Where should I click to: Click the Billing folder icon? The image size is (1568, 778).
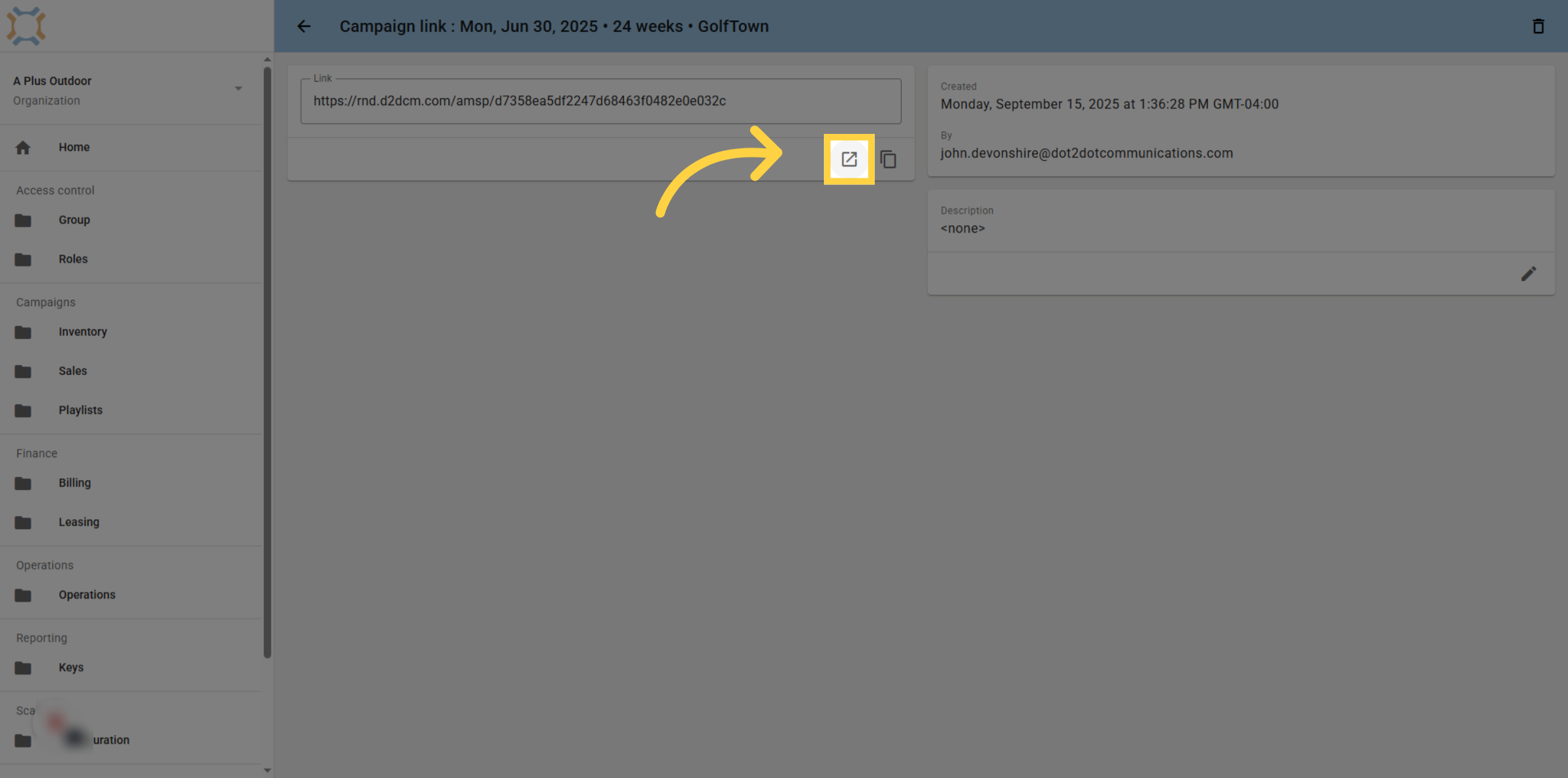point(23,483)
